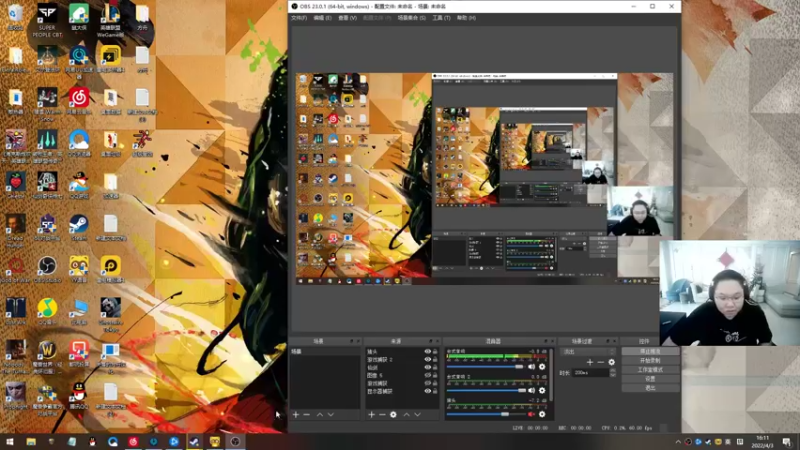Open settings gear for 台式音响 mixer channel
This screenshot has height=450, width=800.
pyautogui.click(x=542, y=367)
